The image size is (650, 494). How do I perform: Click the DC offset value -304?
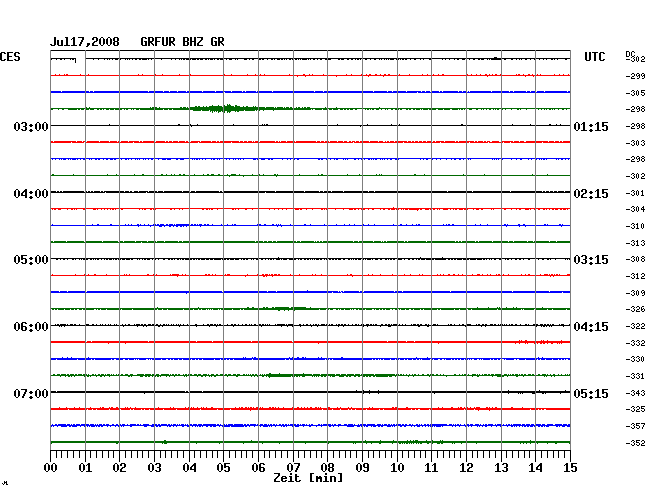coord(635,209)
